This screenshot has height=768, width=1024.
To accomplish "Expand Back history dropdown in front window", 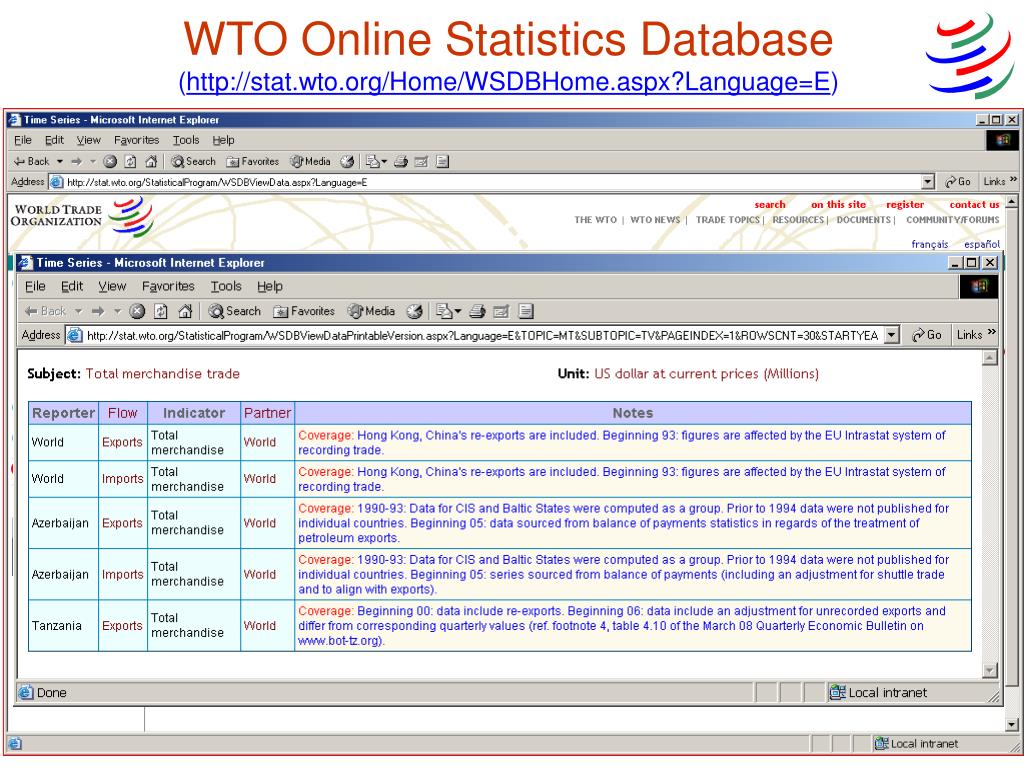I will (78, 312).
